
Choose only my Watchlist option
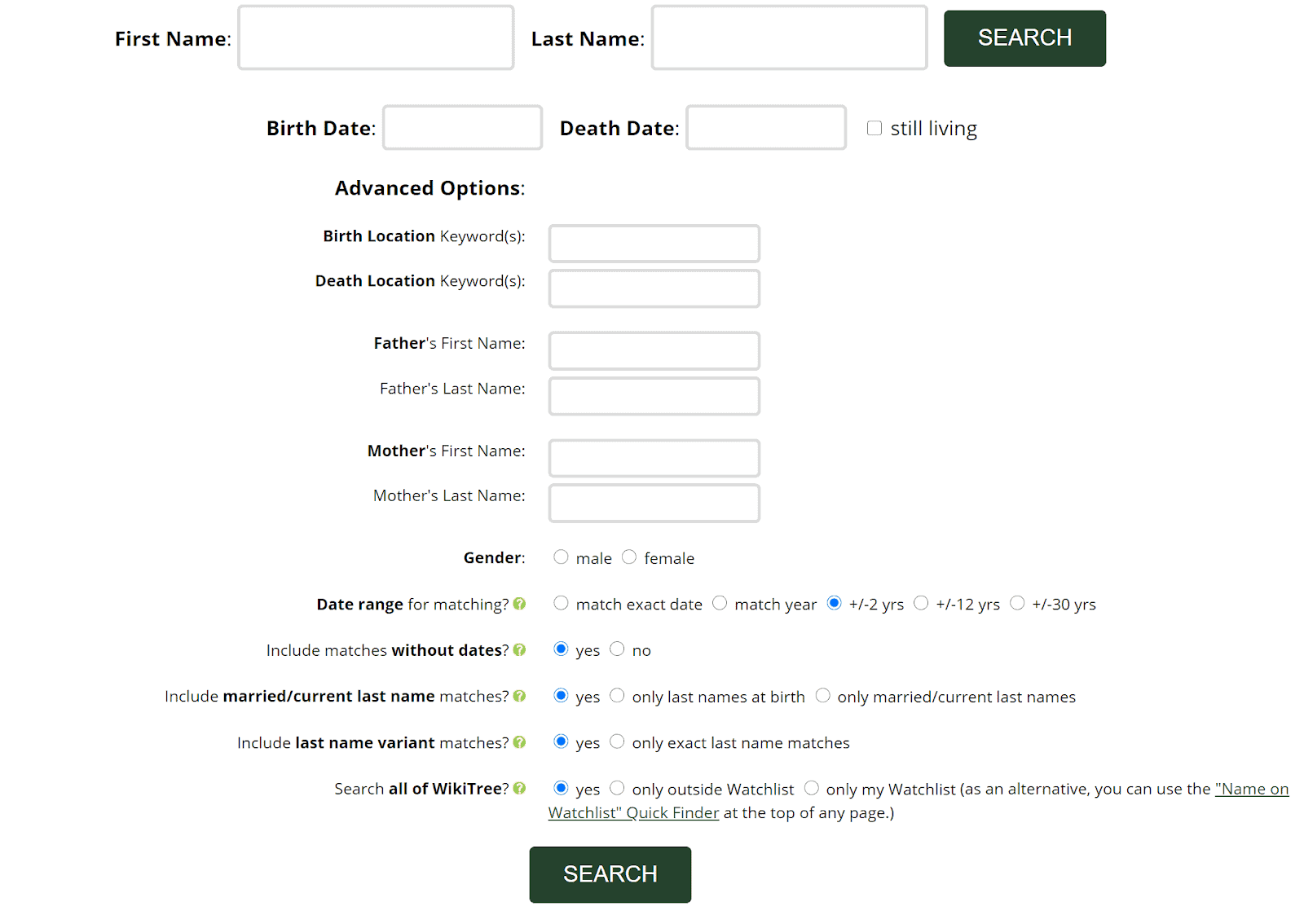812,787
